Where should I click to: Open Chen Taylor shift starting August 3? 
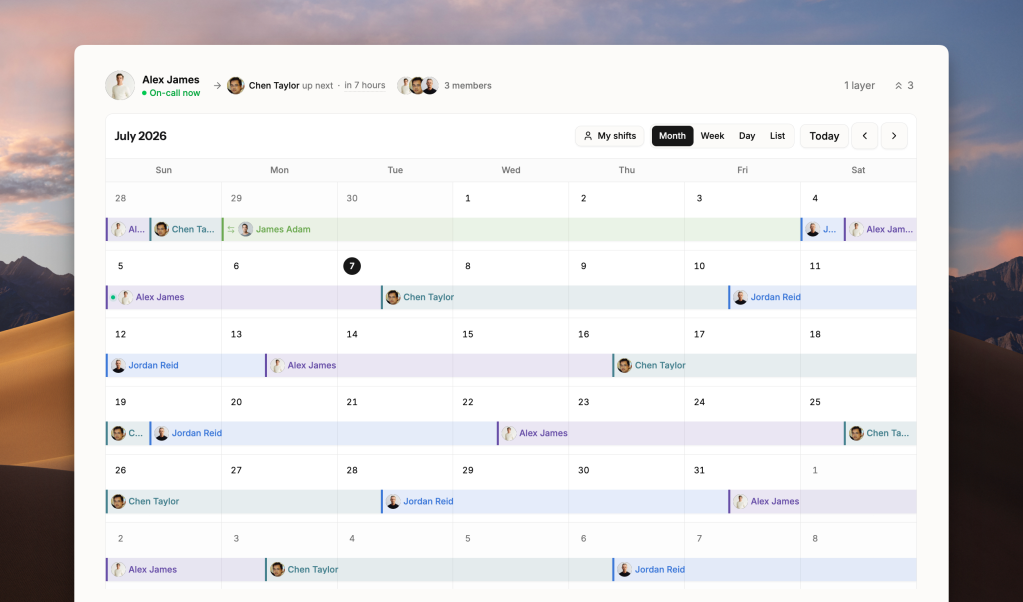[x=438, y=569]
